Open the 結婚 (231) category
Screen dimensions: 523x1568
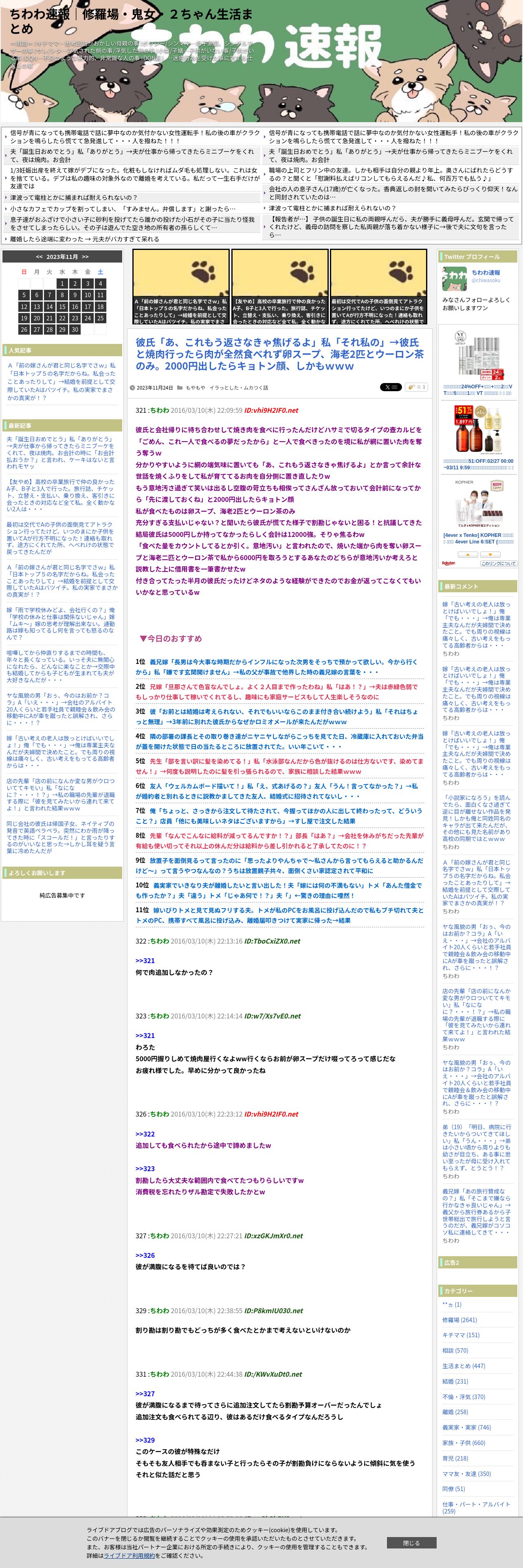click(x=455, y=1382)
